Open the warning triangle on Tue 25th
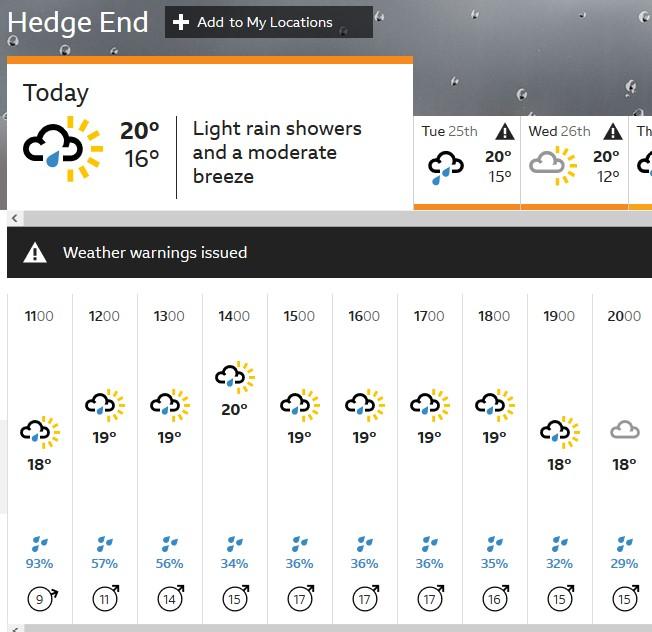652x632 pixels. (505, 131)
